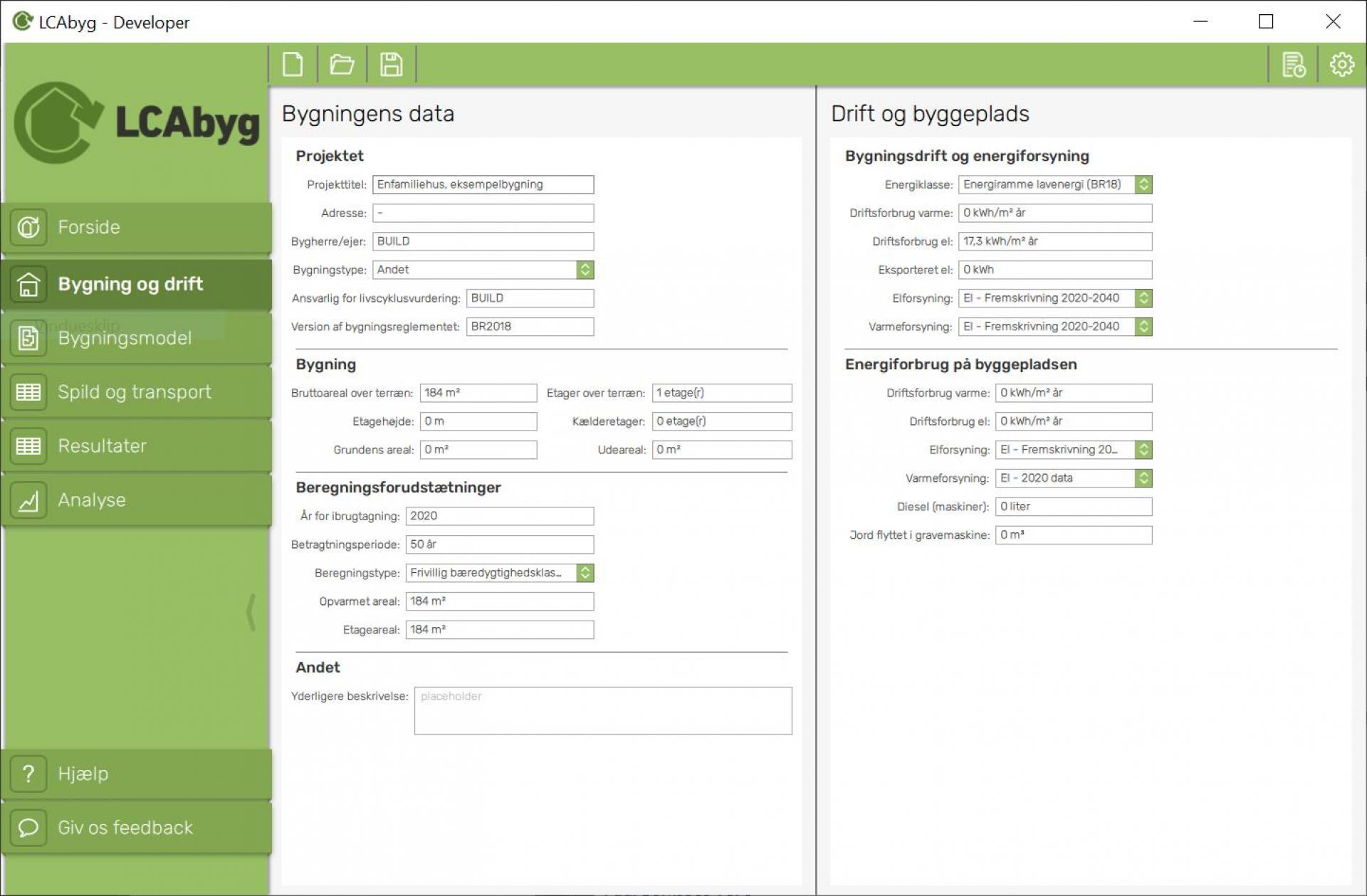
Task: Click the Analyse chart icon
Action: tap(28, 500)
